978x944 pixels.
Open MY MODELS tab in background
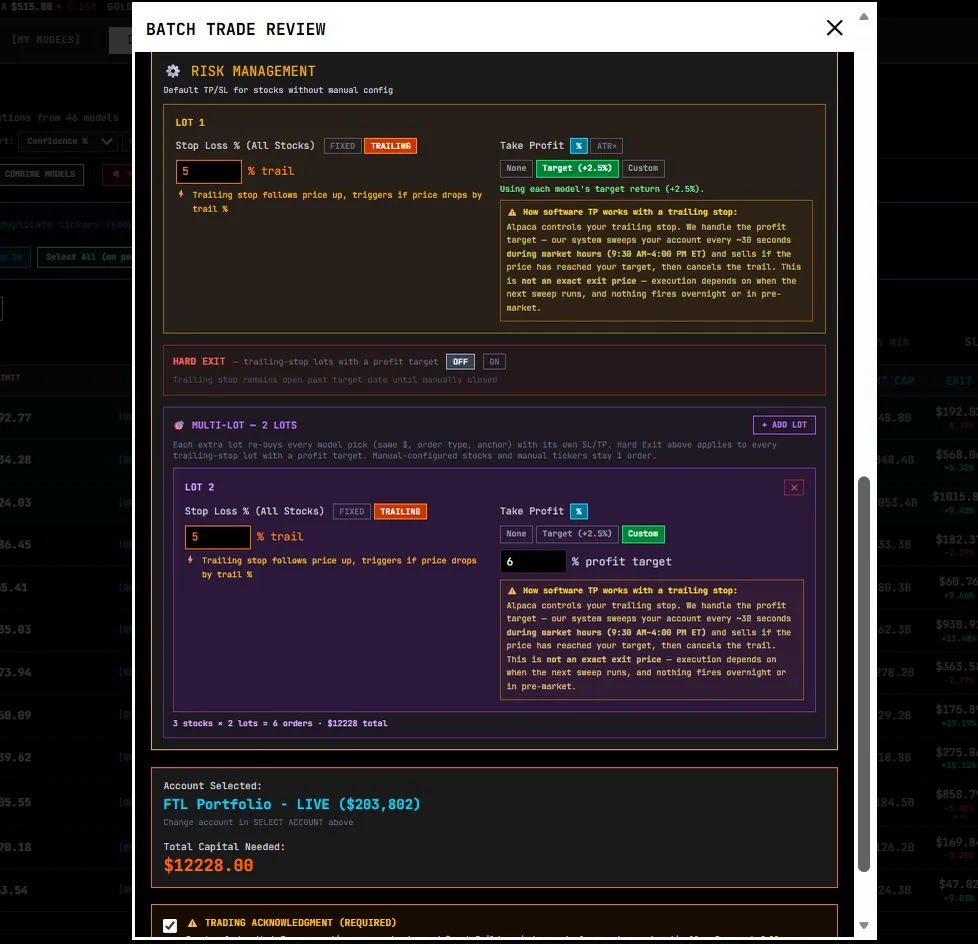(x=46, y=40)
